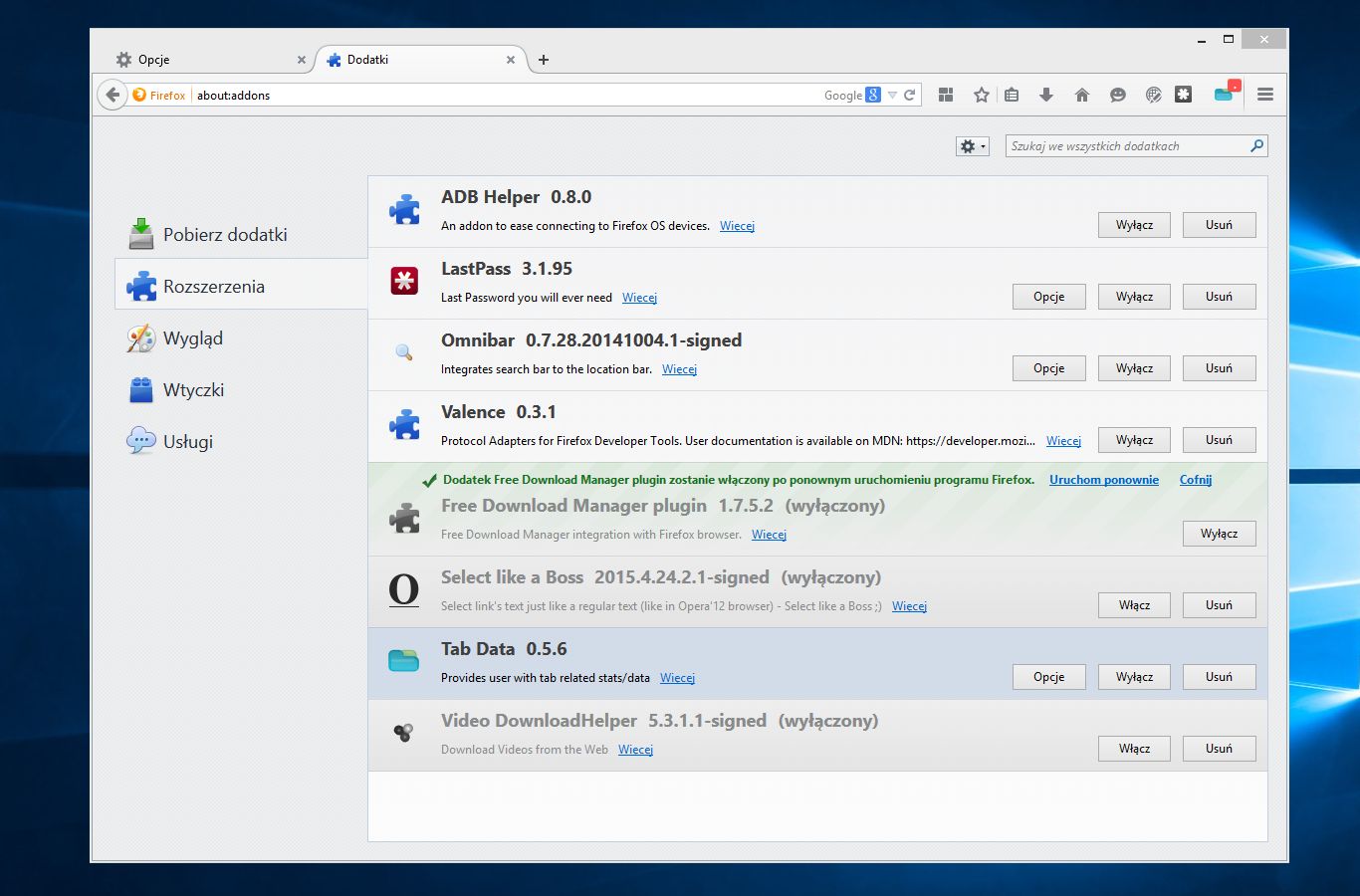Expand the search engine dropdown arrow
This screenshot has width=1360, height=896.
892,96
